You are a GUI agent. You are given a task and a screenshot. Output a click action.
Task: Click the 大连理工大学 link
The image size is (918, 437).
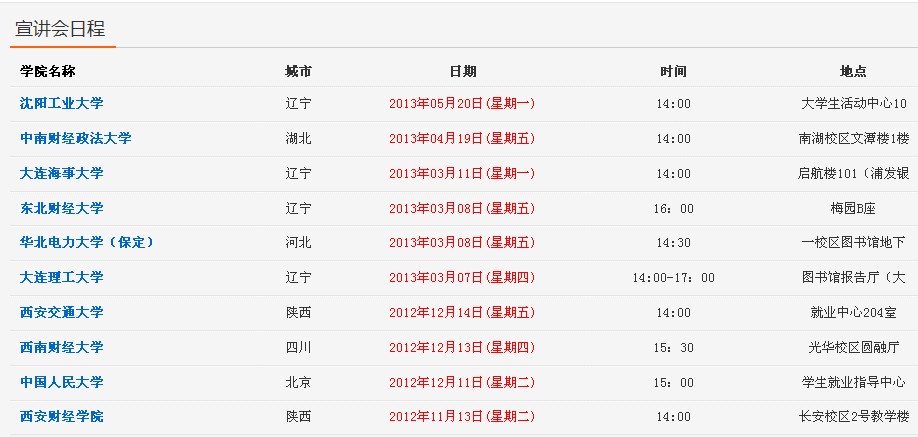coord(62,277)
